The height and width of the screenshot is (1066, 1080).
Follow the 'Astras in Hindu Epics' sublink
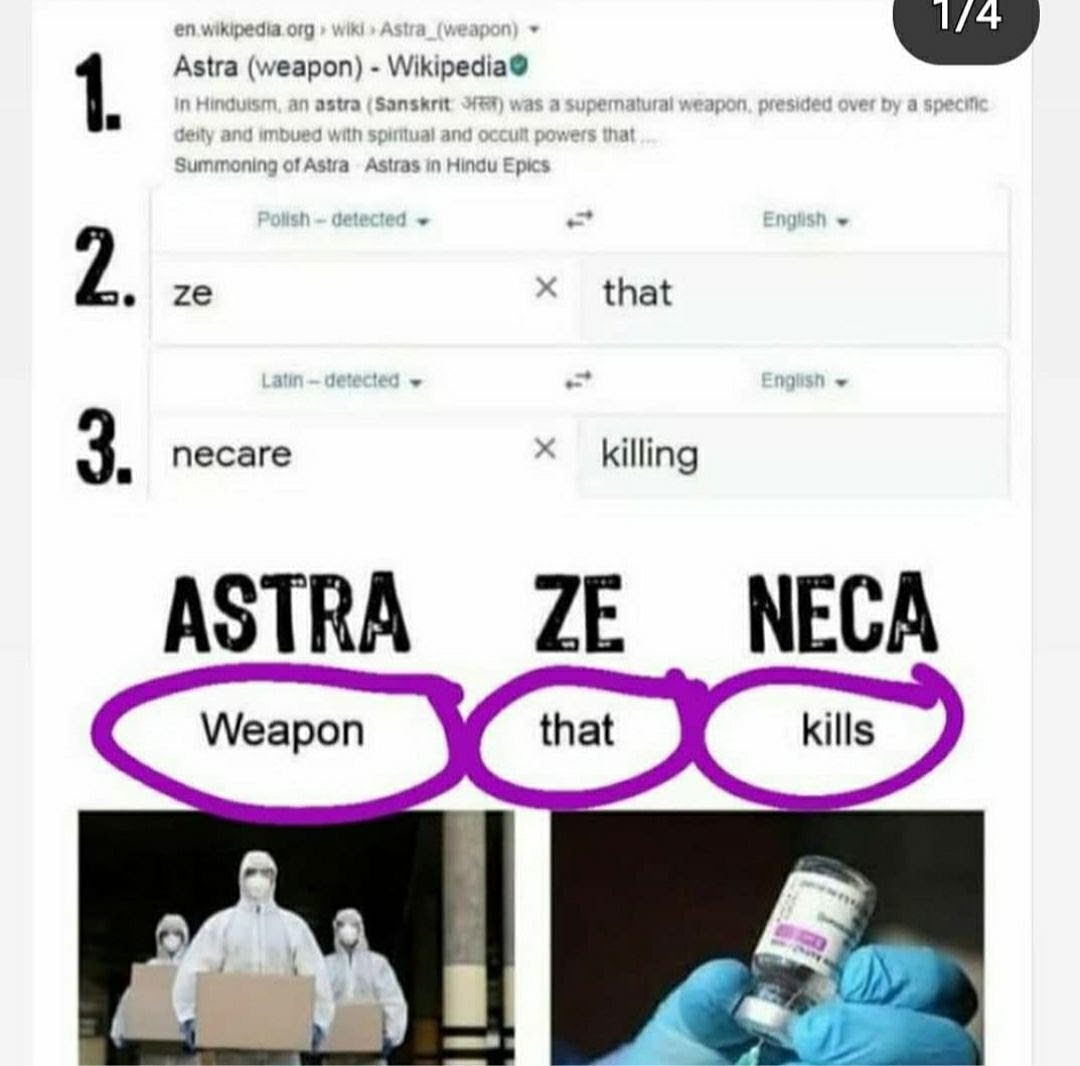coord(457,166)
